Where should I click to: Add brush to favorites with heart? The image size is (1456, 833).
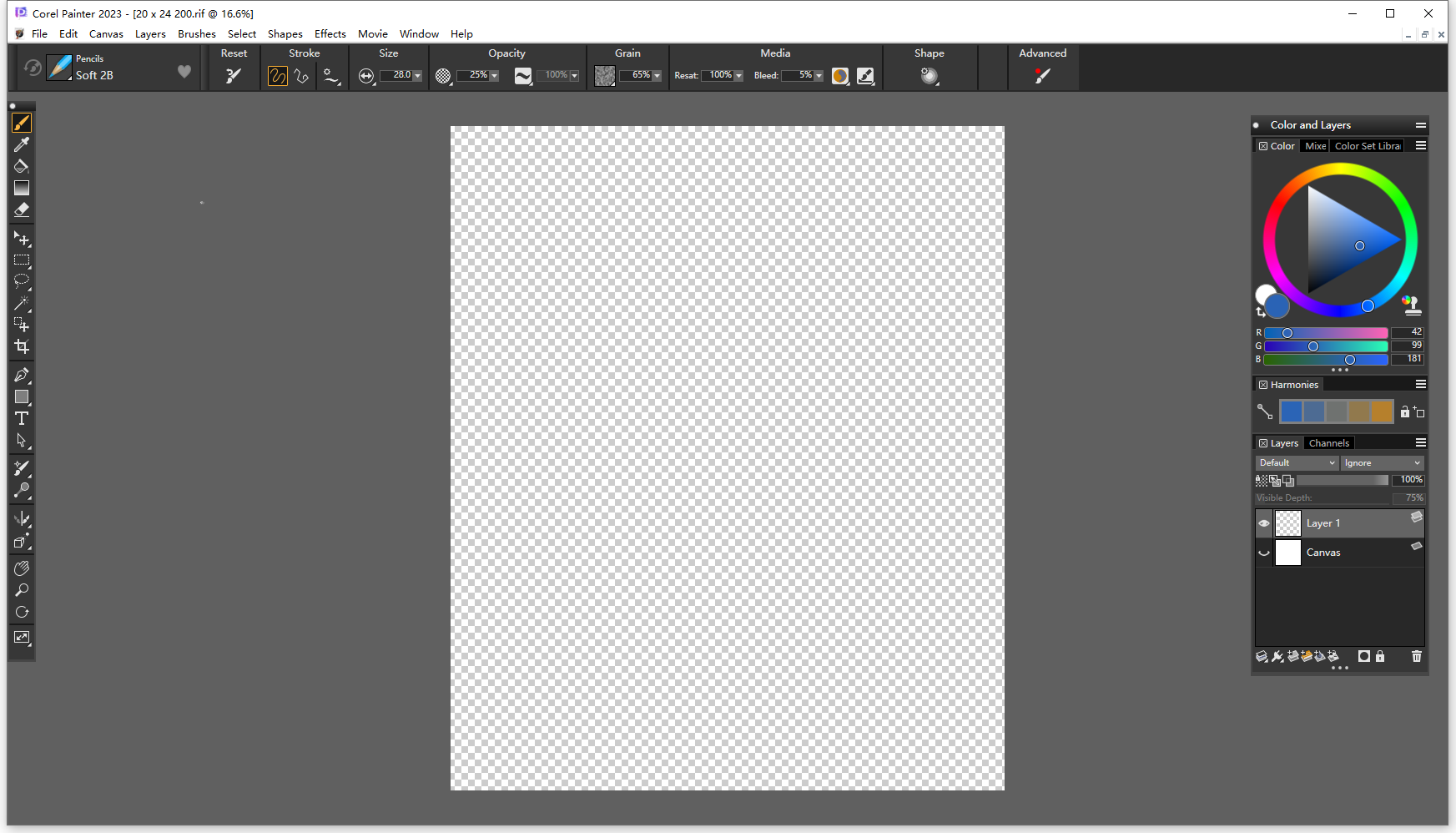click(x=184, y=72)
